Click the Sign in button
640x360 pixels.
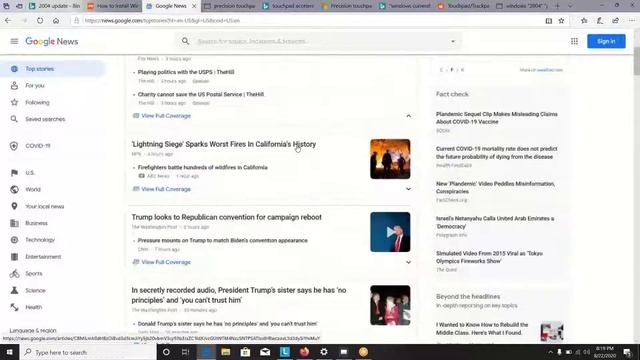point(606,41)
